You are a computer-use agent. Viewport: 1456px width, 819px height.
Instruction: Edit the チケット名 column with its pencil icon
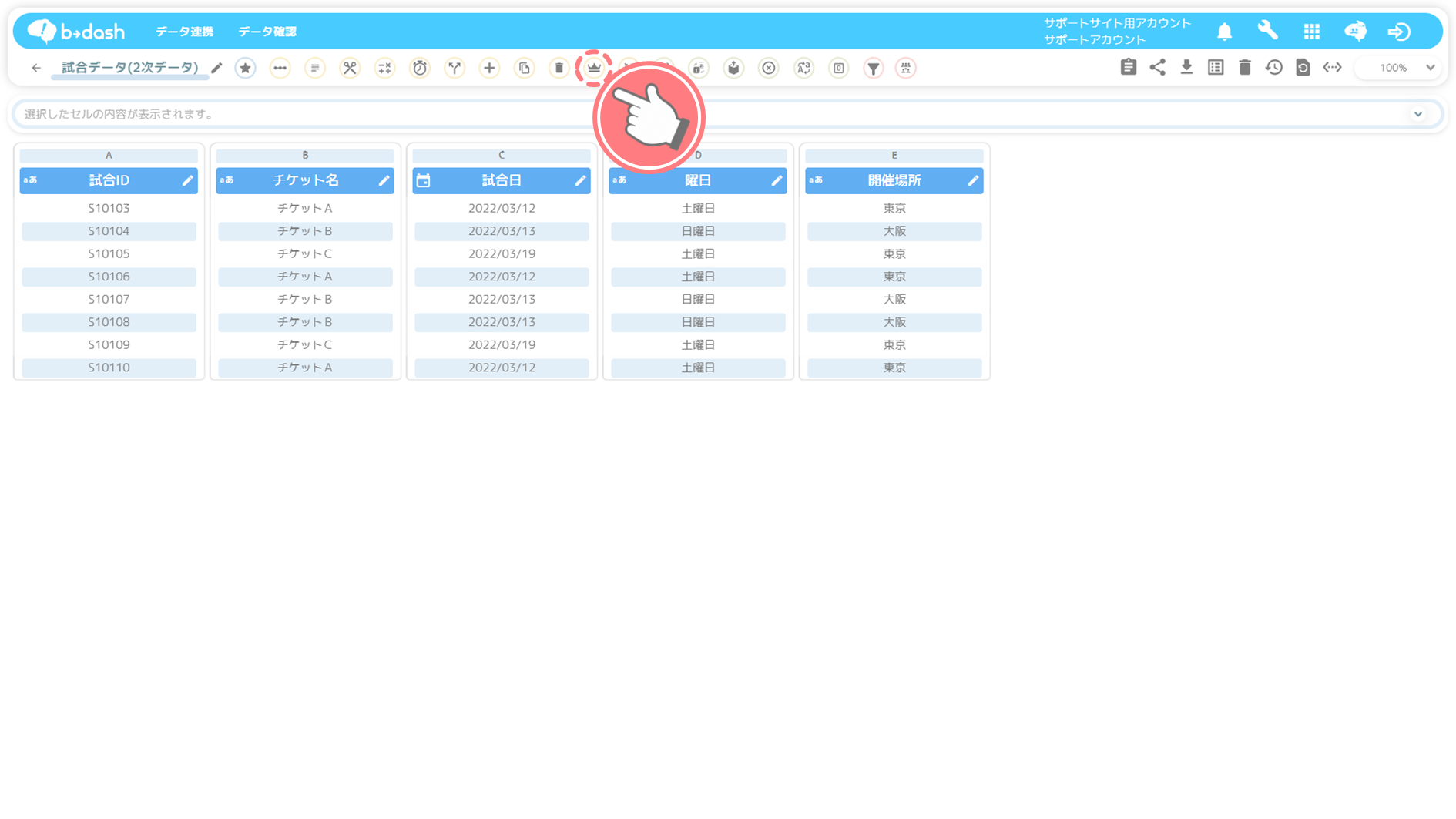384,180
